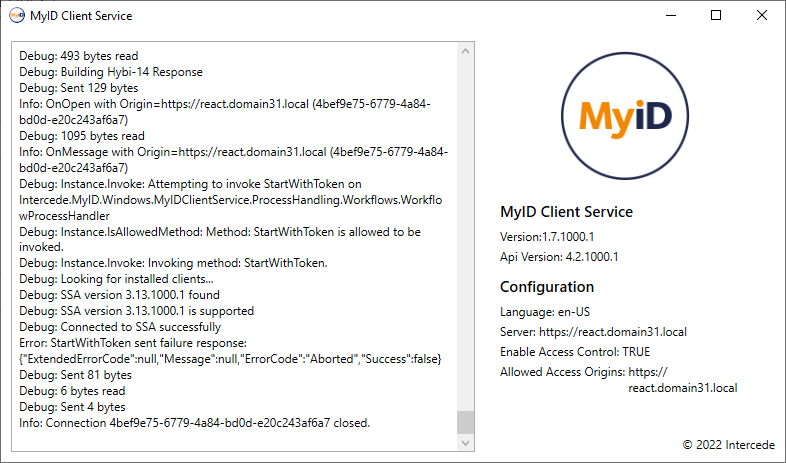The image size is (786, 463).
Task: Click the 'Connected to SSA successfully' log line
Action: tap(120, 327)
